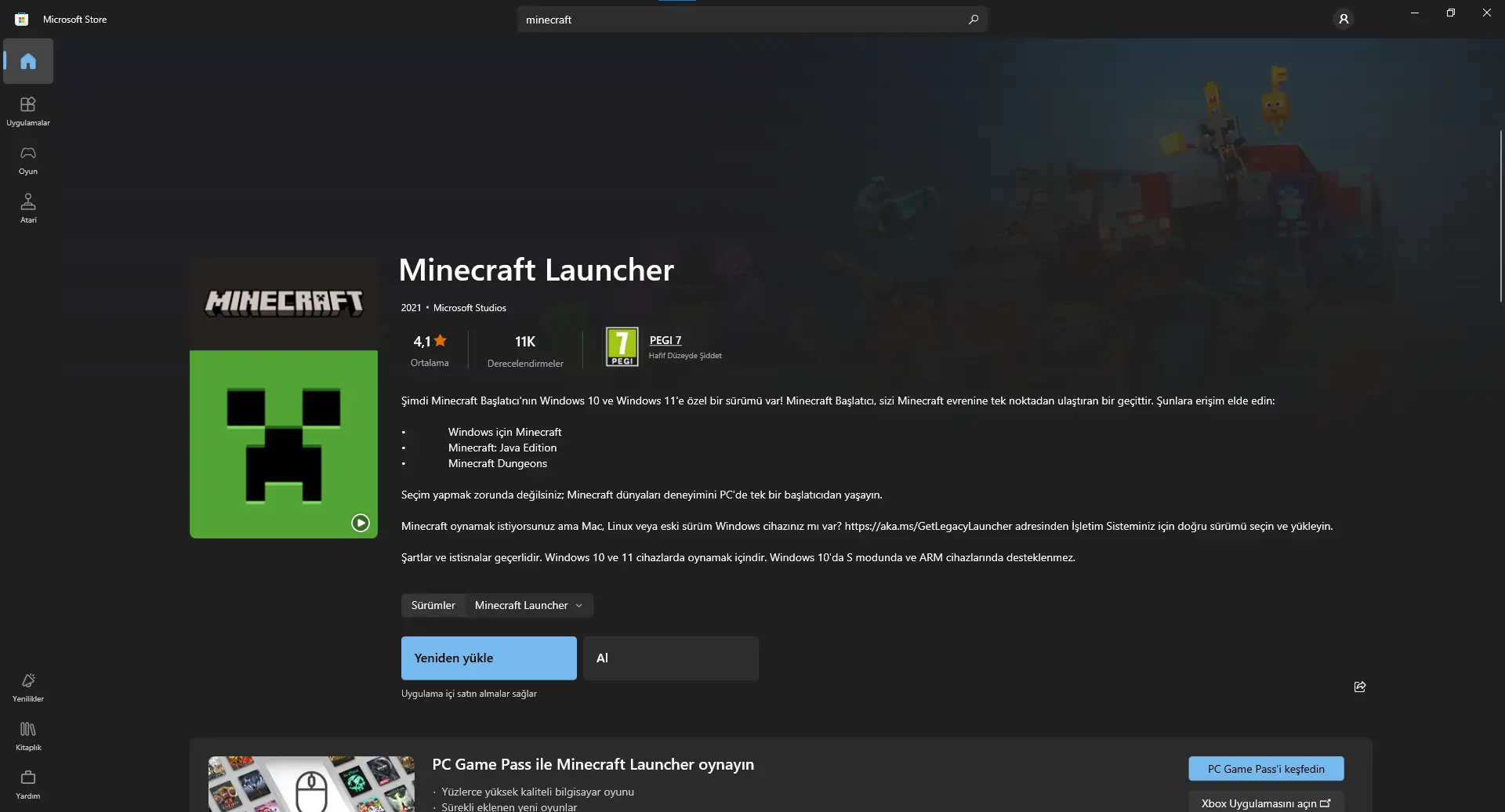Click the search magnifier icon

point(974,20)
